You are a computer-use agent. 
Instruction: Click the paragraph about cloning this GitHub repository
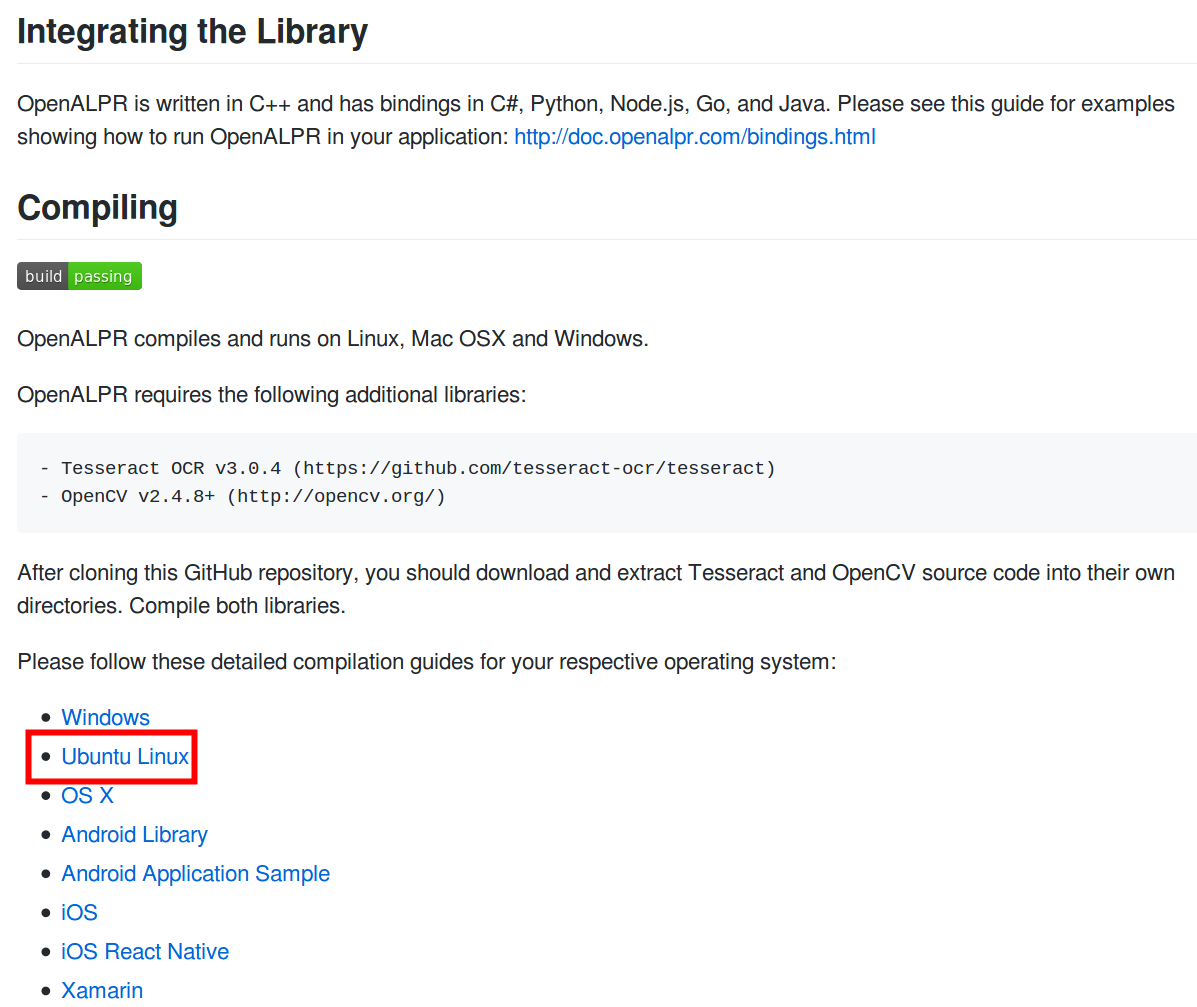595,589
